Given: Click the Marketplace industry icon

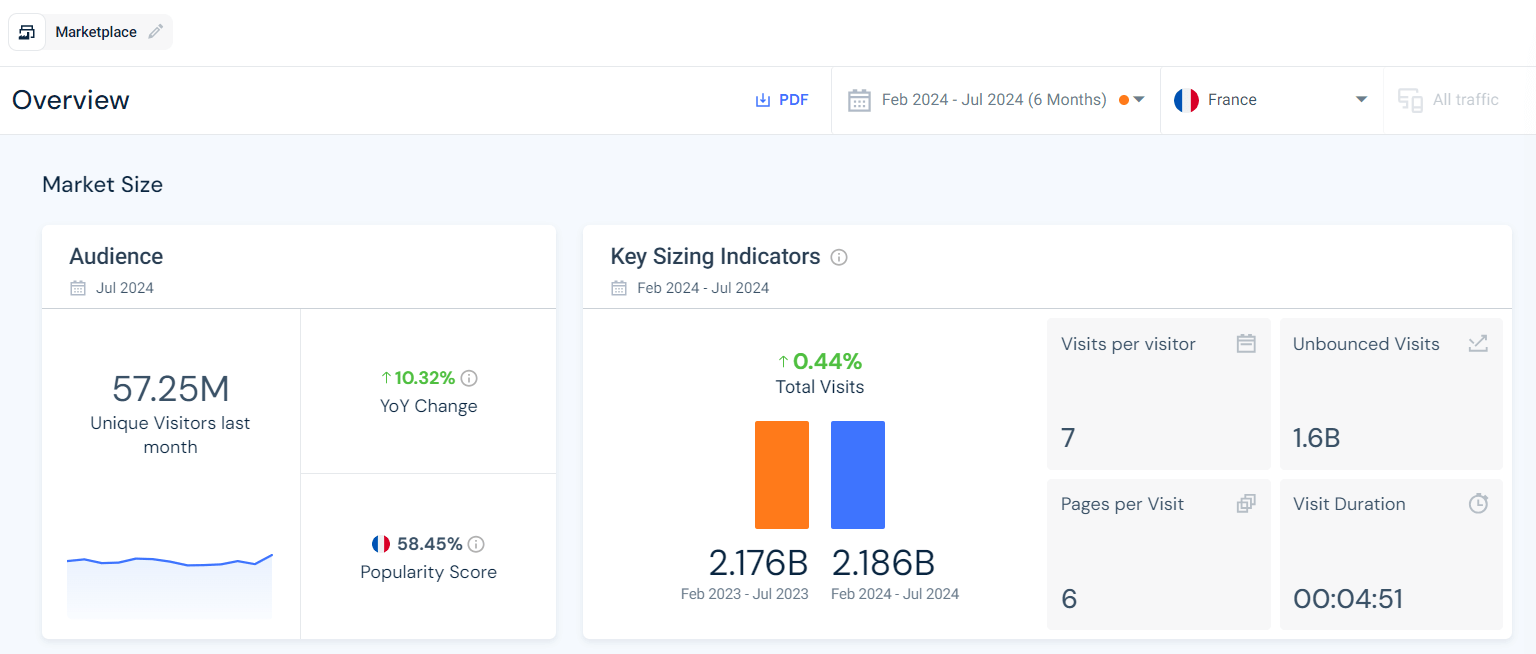Looking at the screenshot, I should click(27, 32).
